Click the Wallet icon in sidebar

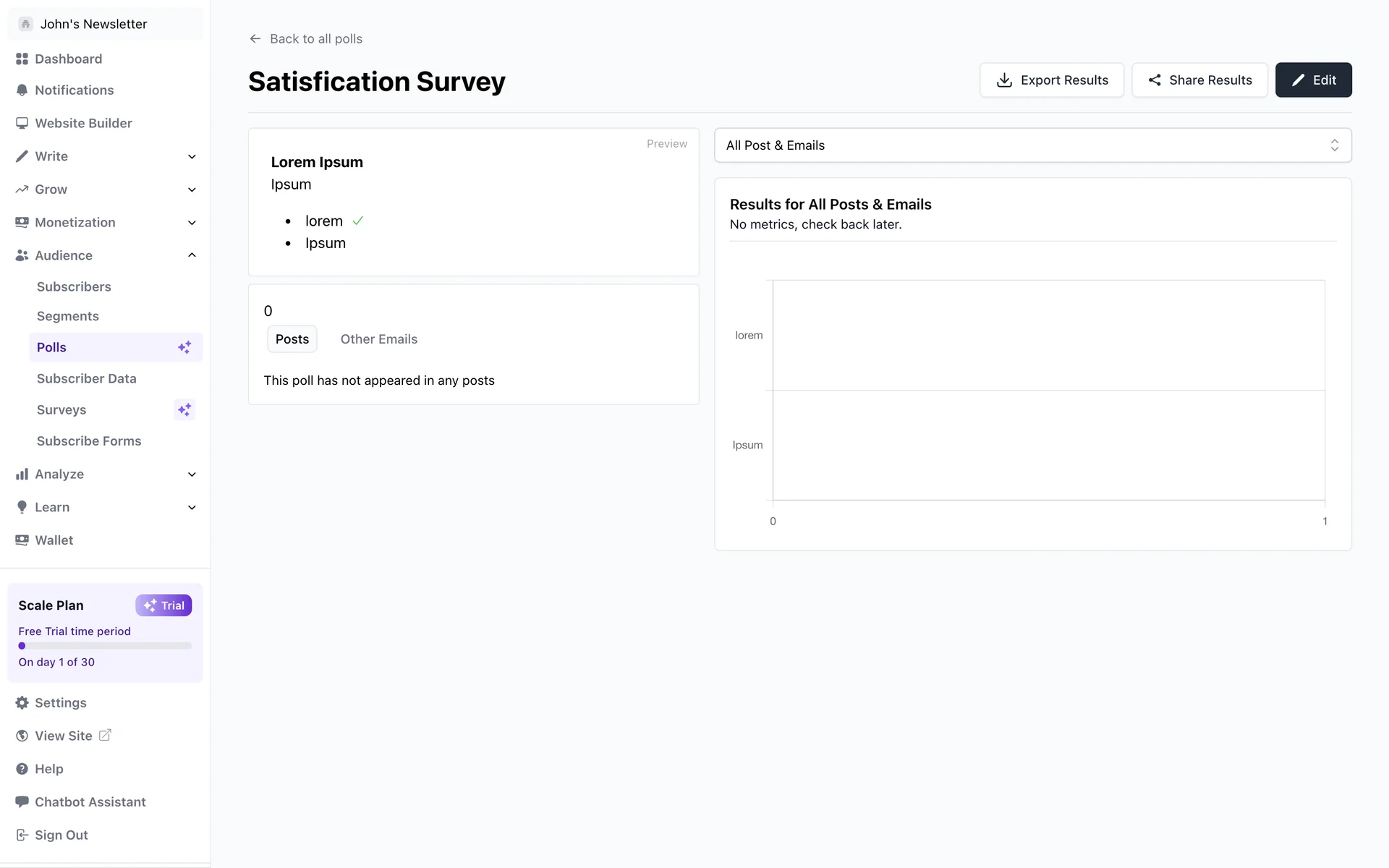[x=22, y=540]
